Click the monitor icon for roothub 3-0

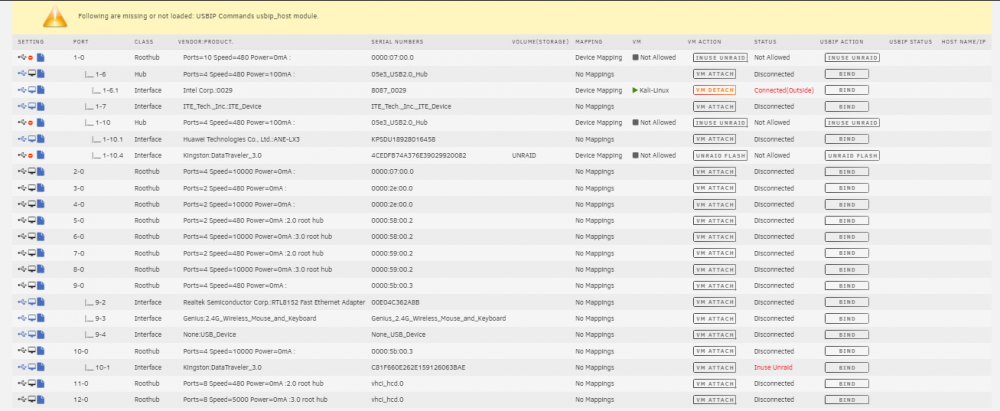click(31, 188)
